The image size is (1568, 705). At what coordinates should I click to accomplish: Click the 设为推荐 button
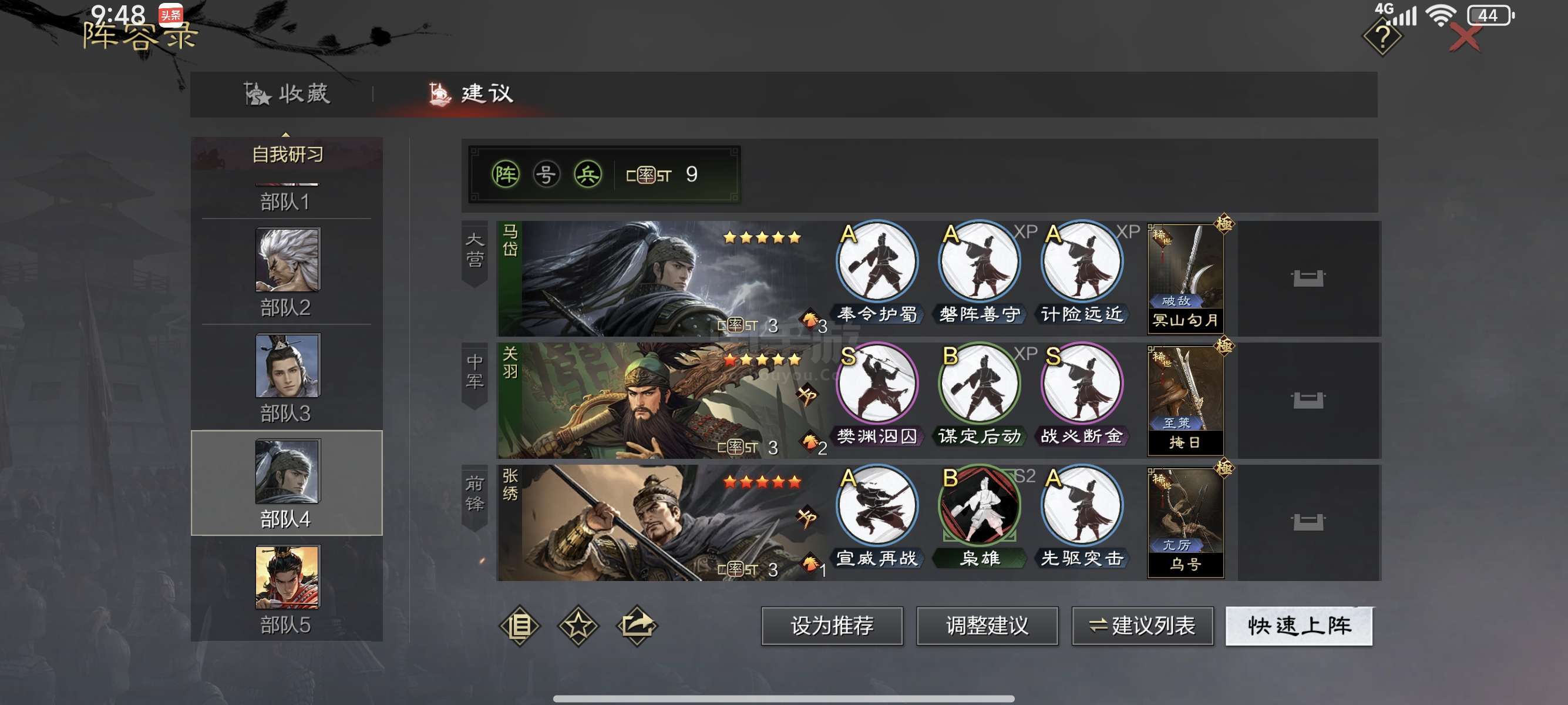[x=832, y=626]
